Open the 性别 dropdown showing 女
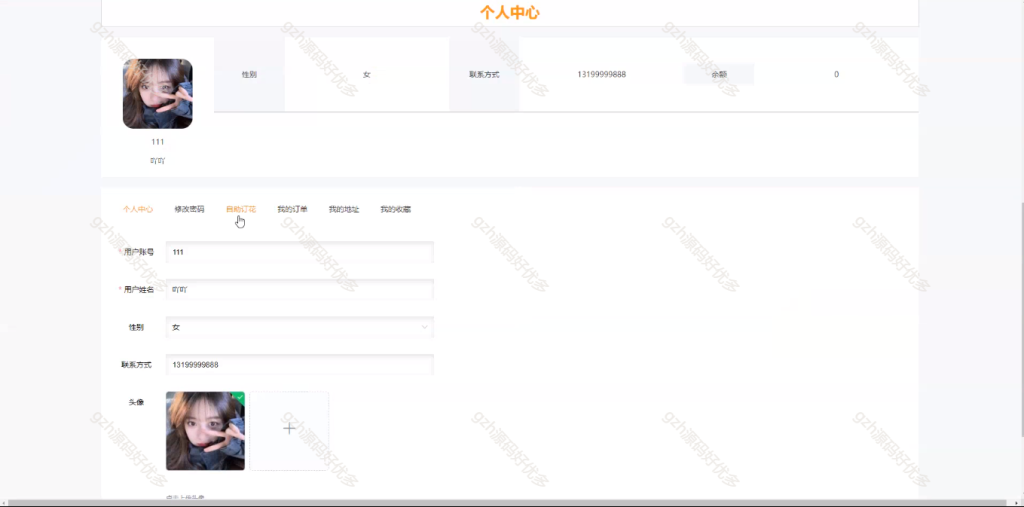This screenshot has width=1024, height=507. [x=300, y=327]
